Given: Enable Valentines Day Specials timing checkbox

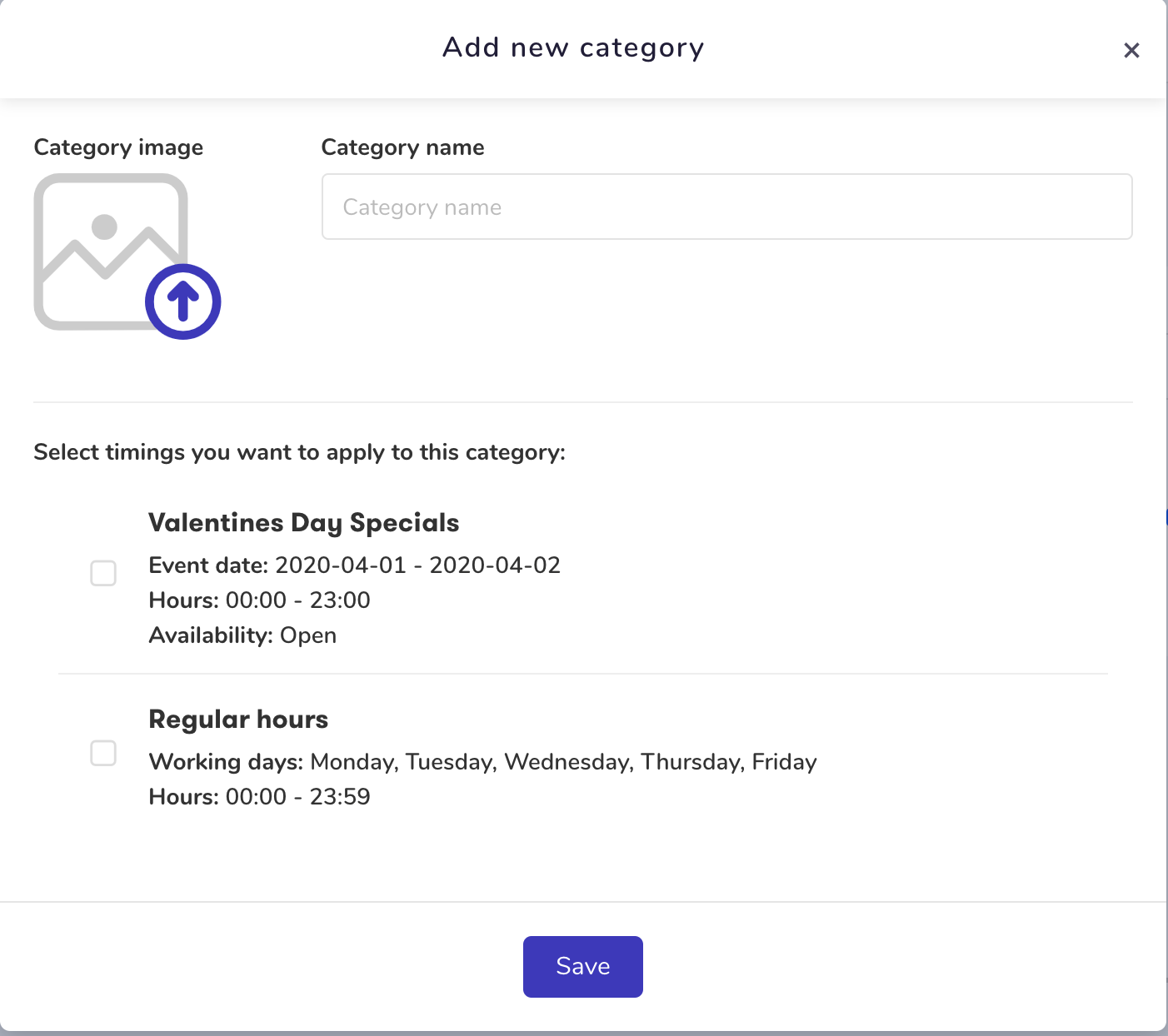Looking at the screenshot, I should pyautogui.click(x=103, y=573).
